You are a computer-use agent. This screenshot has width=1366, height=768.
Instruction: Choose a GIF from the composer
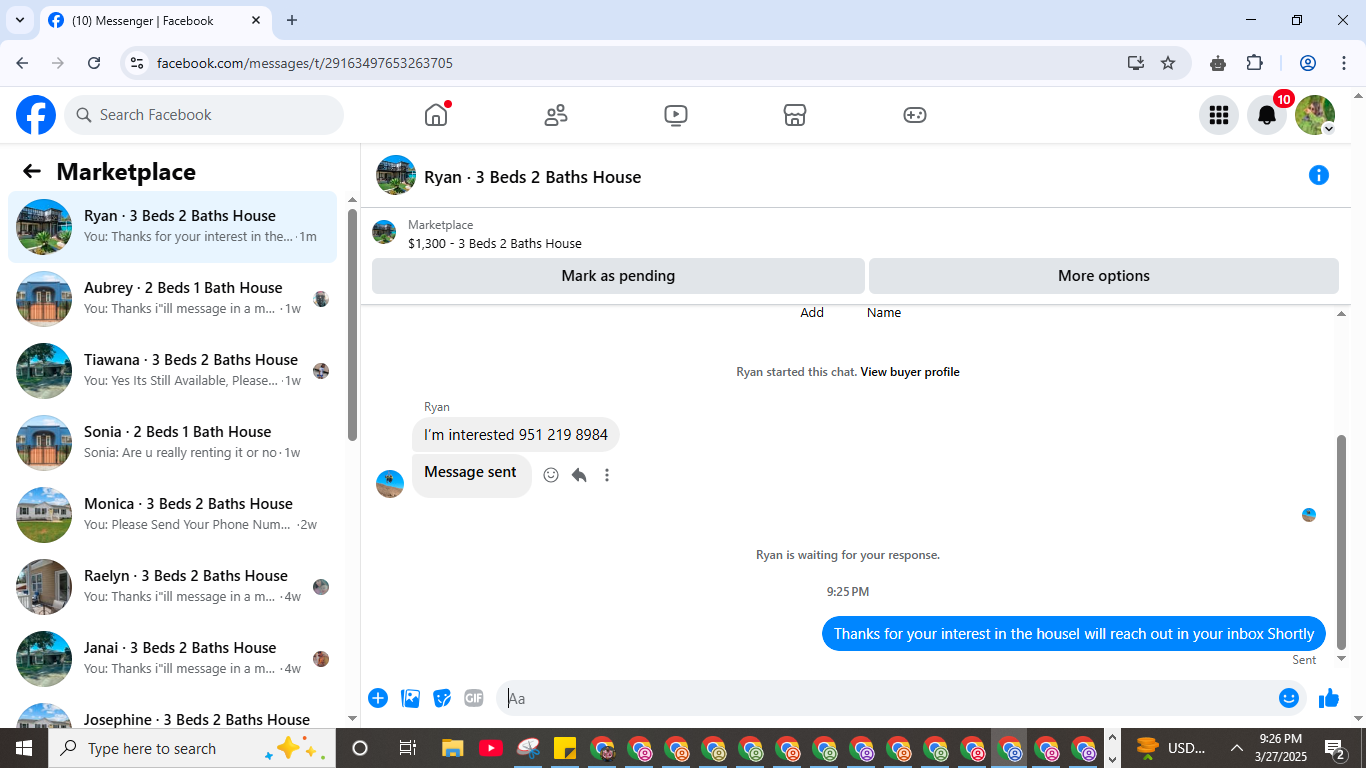pos(474,698)
